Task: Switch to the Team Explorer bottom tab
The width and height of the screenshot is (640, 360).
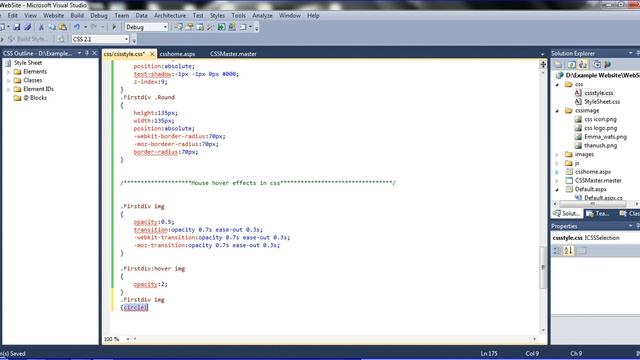Action: pos(598,213)
